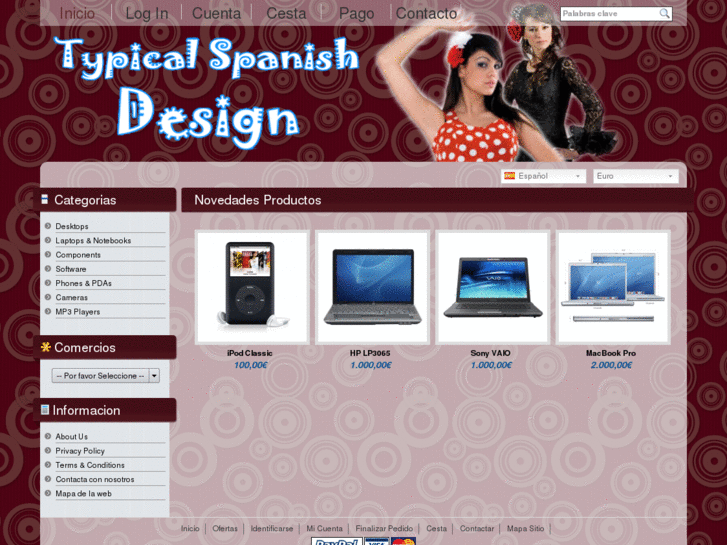
Task: Click footer Finalizar Pedido link
Action: pos(384,528)
